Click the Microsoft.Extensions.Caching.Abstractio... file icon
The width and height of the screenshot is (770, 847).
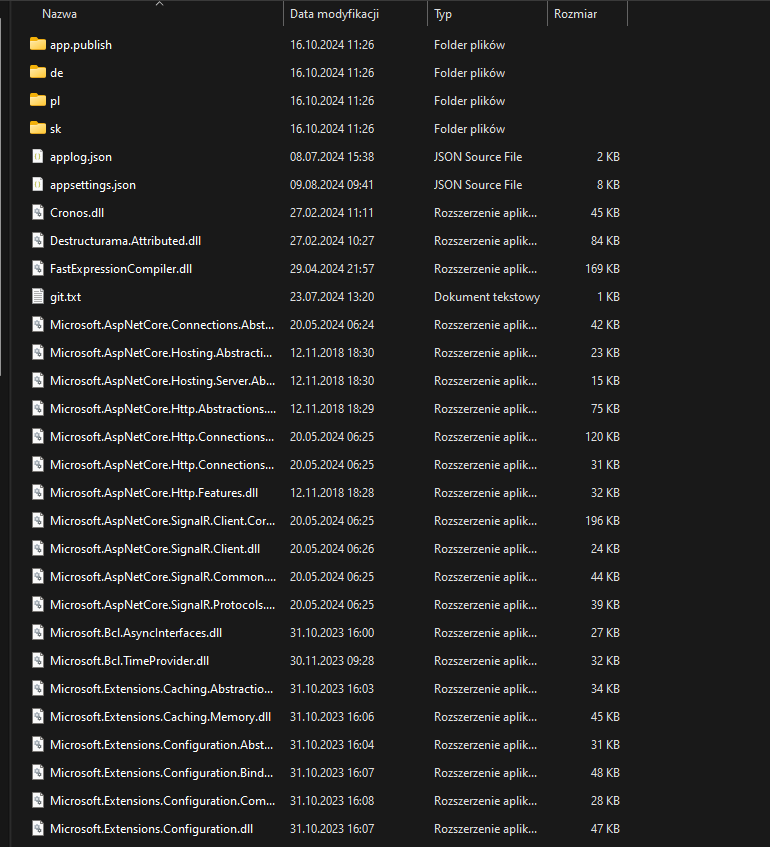pos(38,689)
